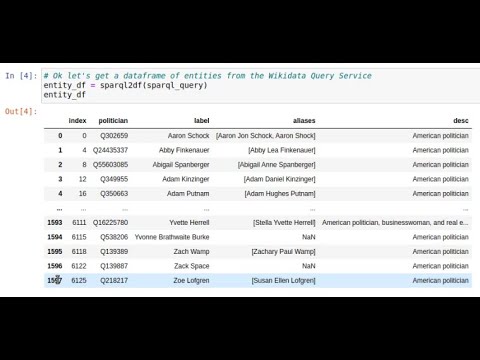This screenshot has height=360, width=480.
Task: Click label 'Aaron Schock'
Action: pos(189,136)
